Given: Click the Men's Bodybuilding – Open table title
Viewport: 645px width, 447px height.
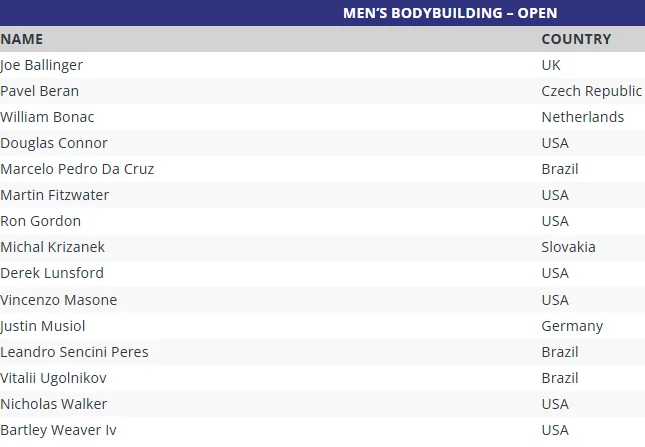Looking at the screenshot, I should 450,13.
